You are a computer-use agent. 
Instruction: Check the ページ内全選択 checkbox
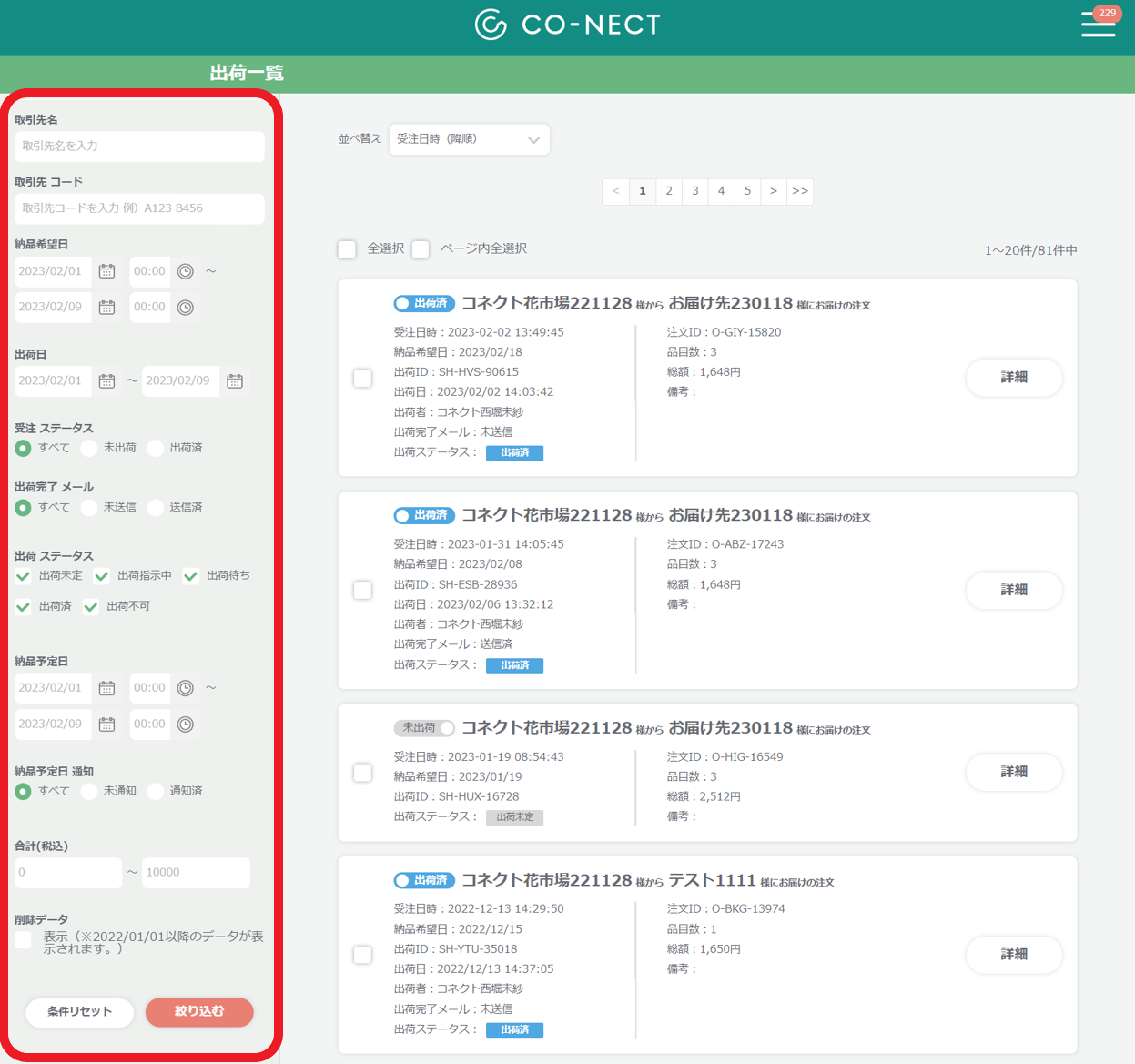(x=421, y=249)
